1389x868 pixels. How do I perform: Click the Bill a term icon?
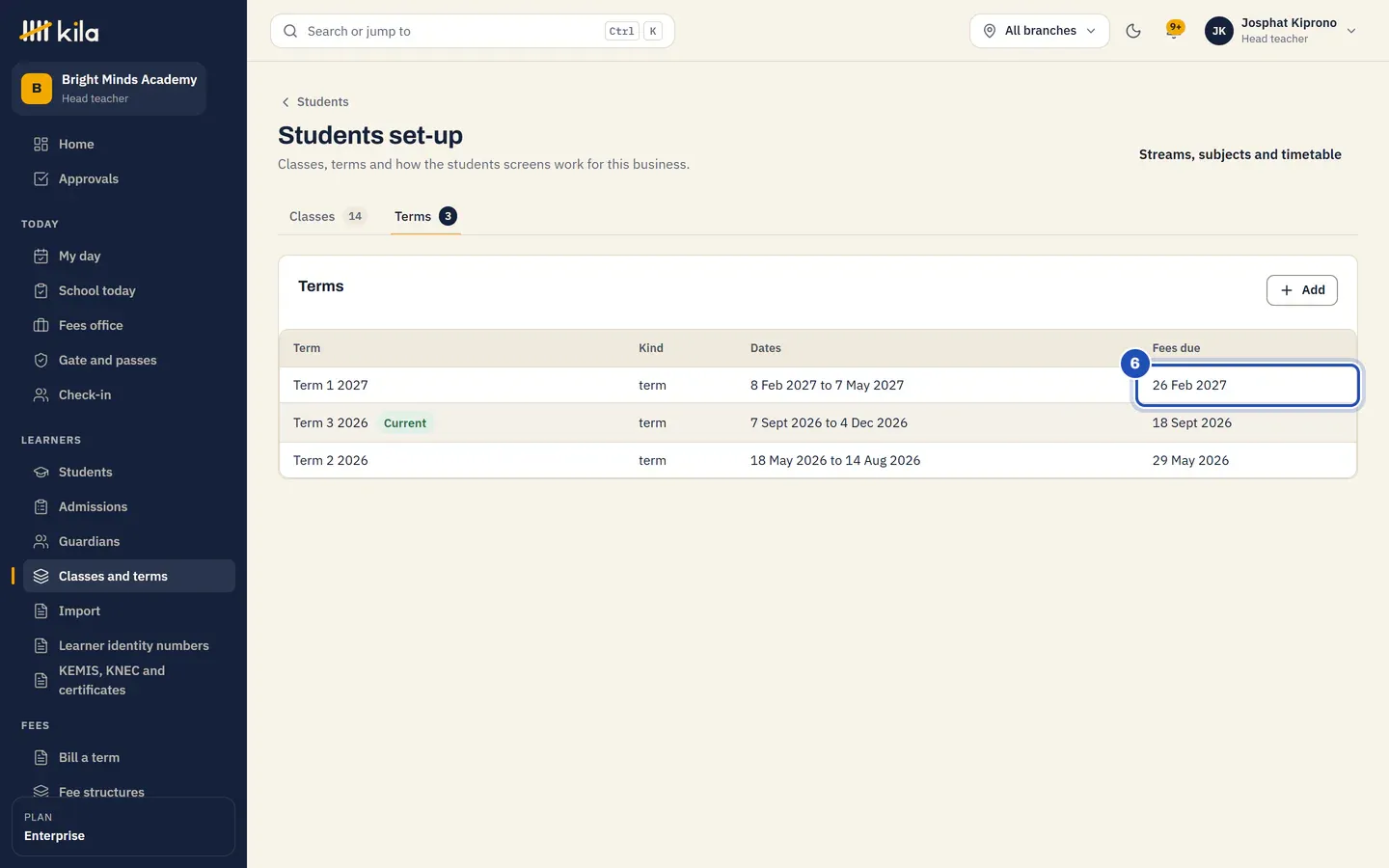tap(41, 757)
